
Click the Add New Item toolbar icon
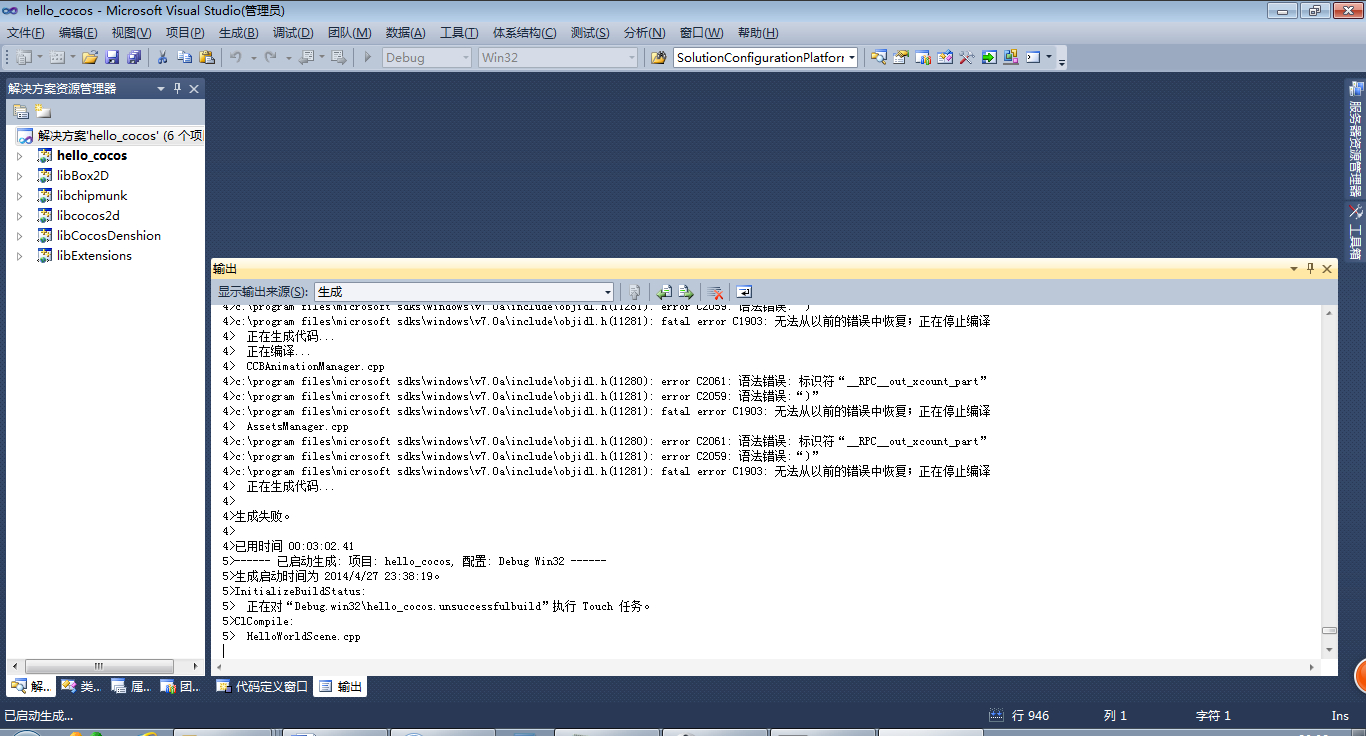coord(57,57)
